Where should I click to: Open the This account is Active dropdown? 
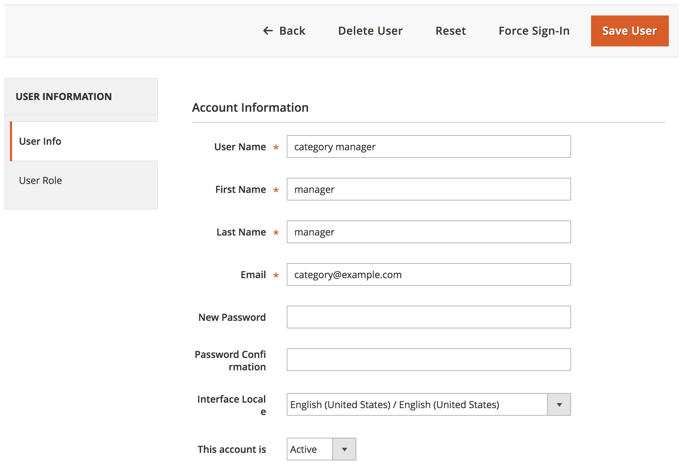[310, 450]
